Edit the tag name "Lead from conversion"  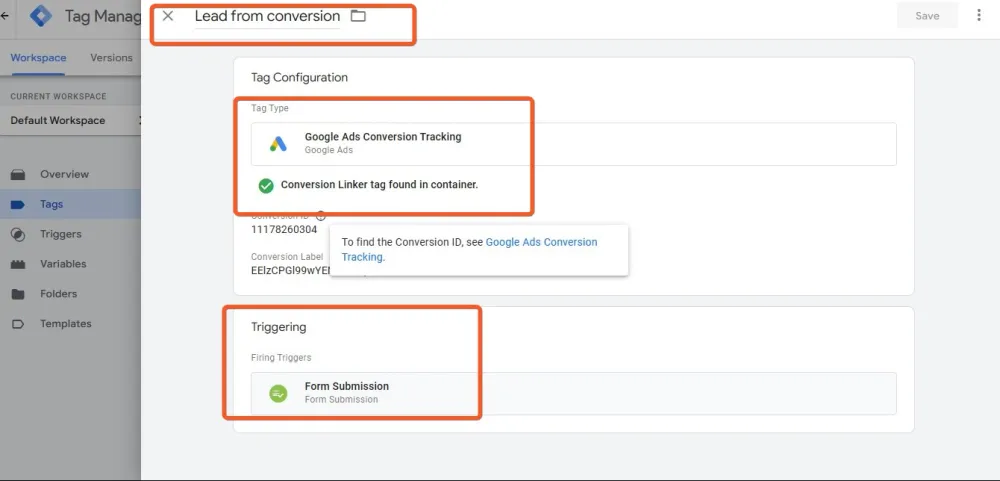[267, 16]
